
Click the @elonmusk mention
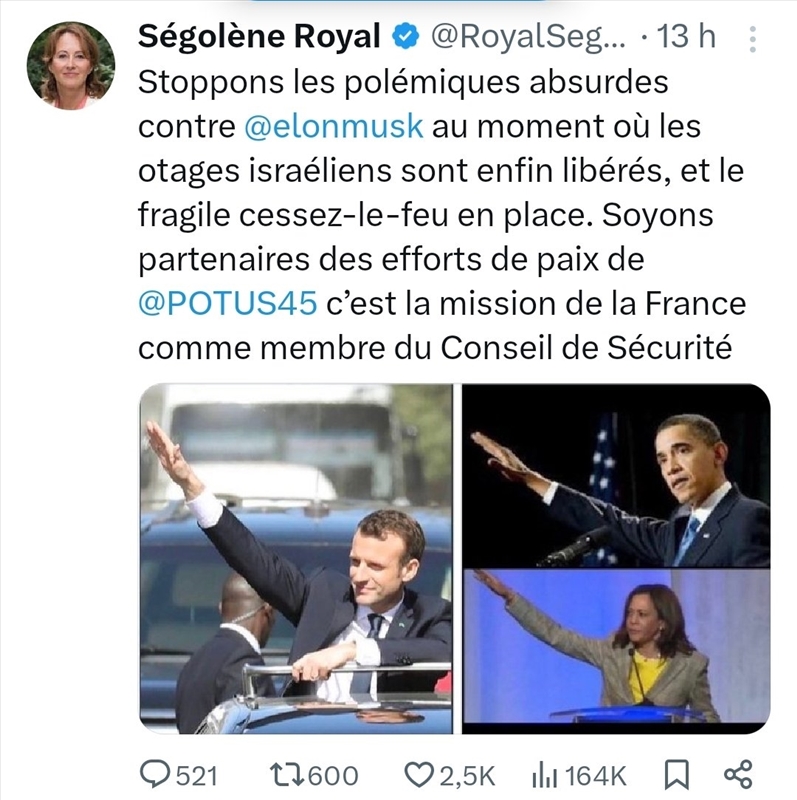pyautogui.click(x=334, y=127)
